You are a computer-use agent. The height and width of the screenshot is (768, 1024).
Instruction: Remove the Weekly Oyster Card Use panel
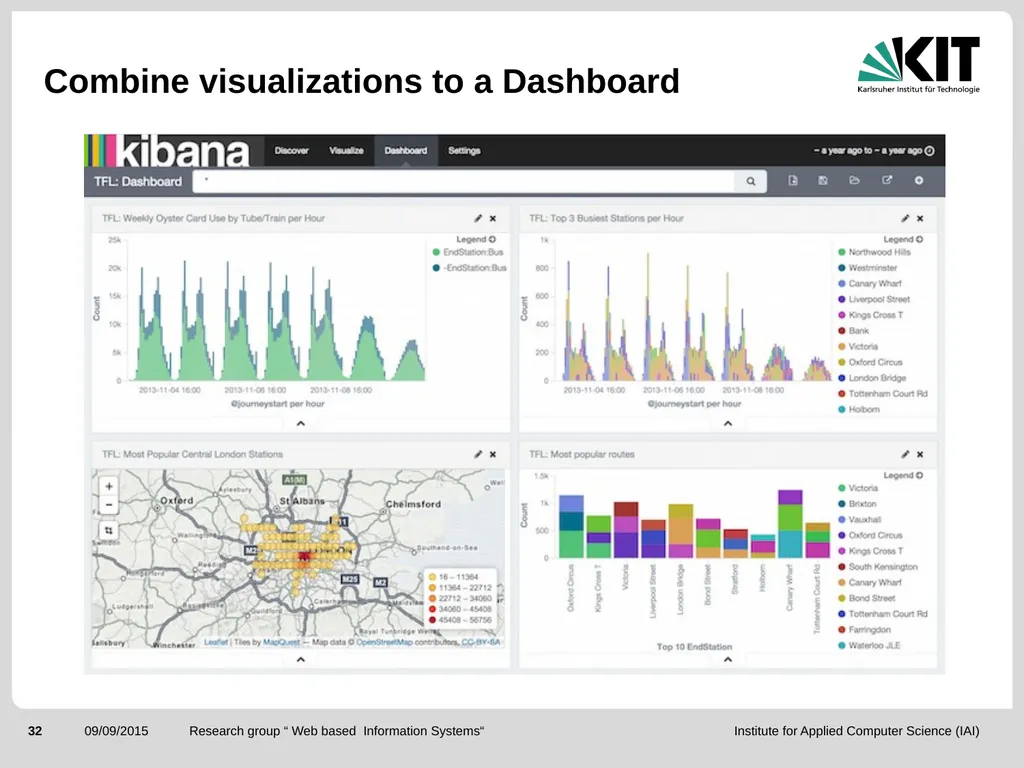click(x=493, y=218)
